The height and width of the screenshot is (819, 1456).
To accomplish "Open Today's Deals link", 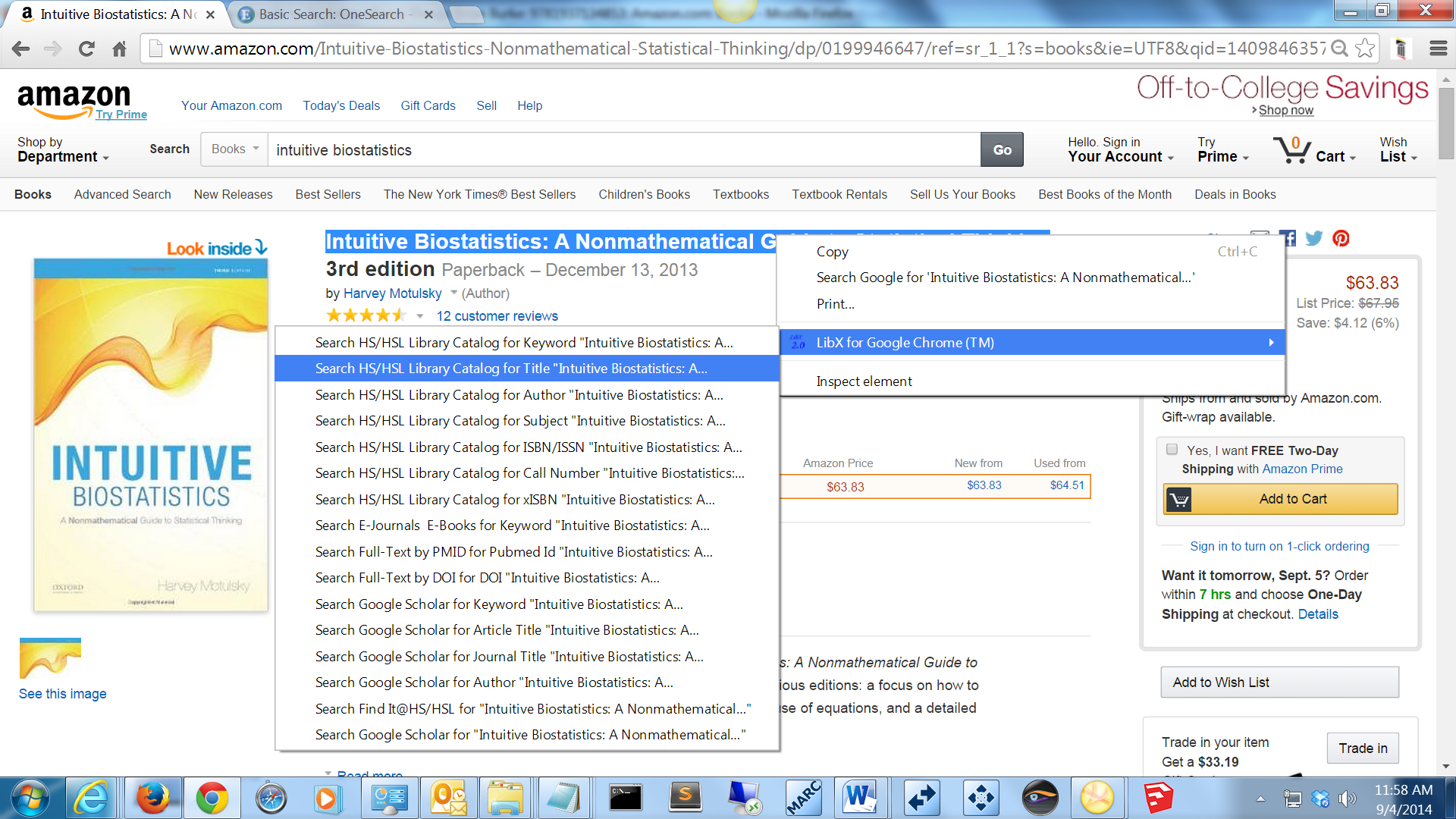I will pos(341,105).
